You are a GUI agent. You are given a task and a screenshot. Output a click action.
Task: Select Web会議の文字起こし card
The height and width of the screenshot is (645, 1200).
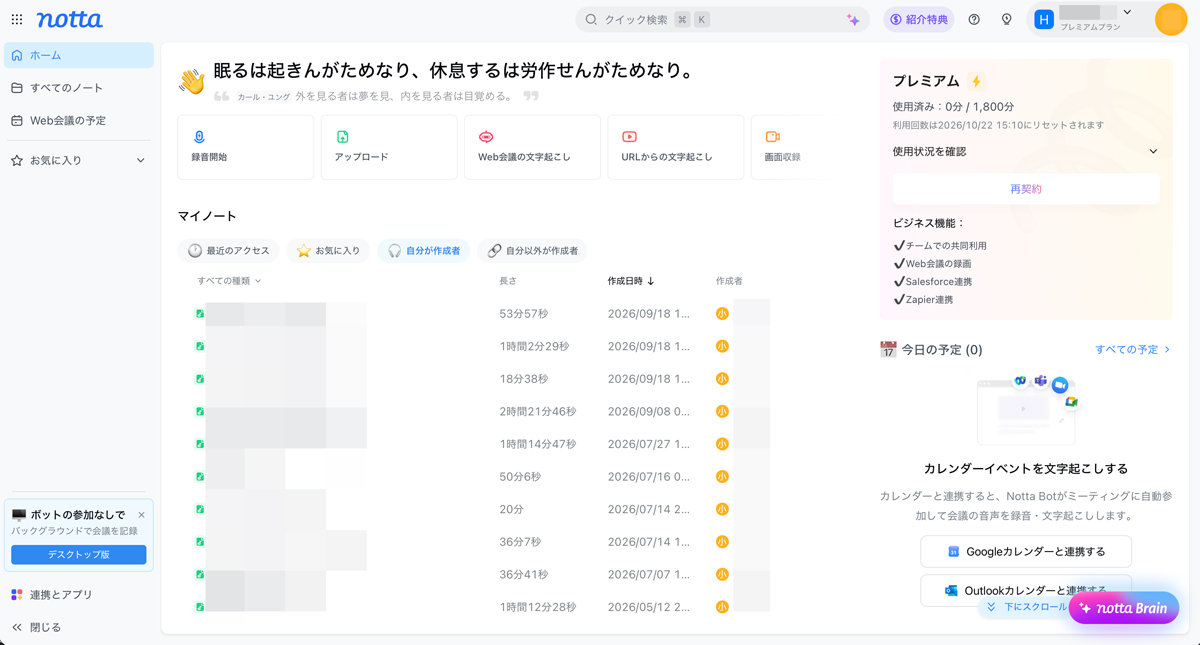(532, 147)
